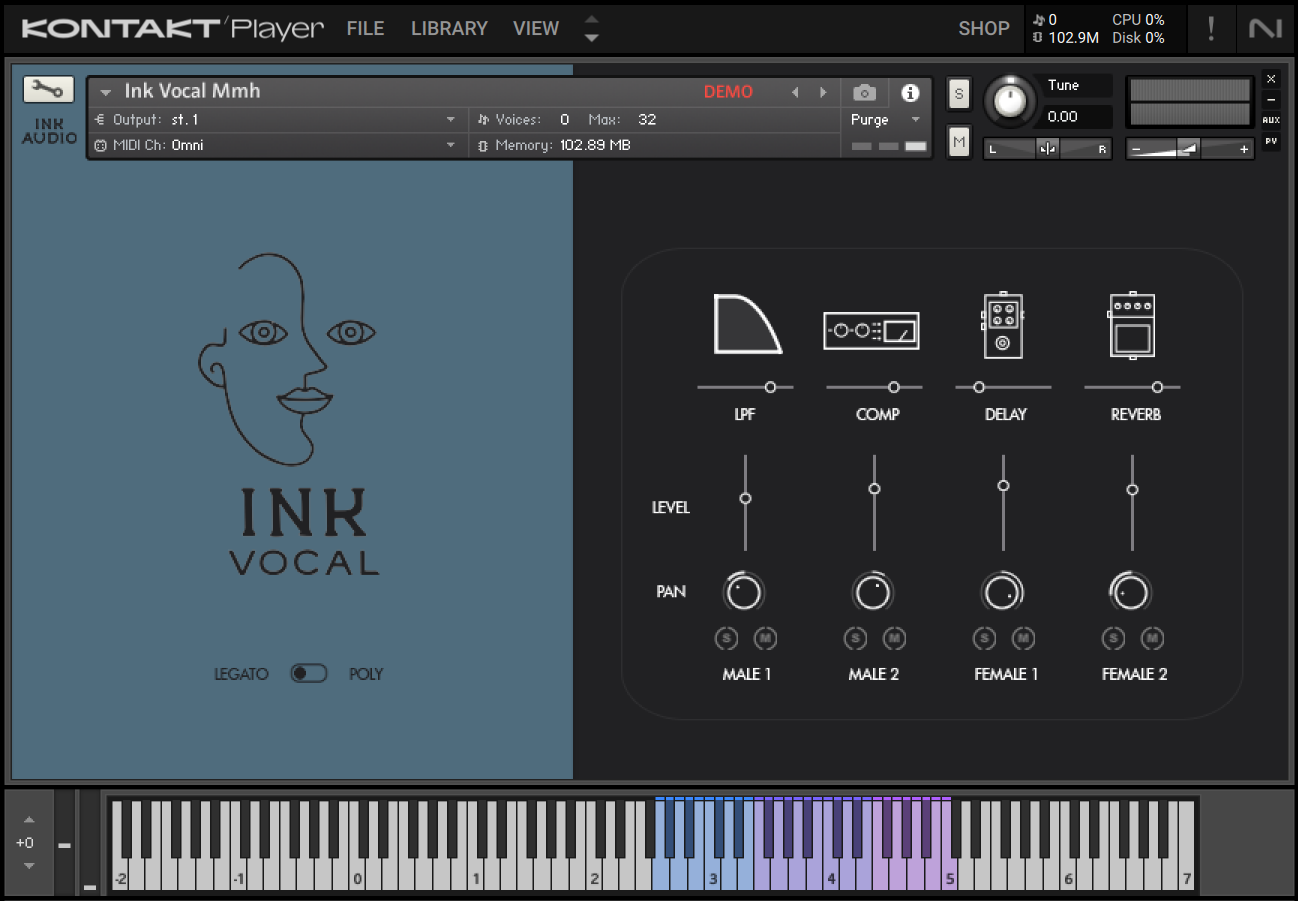Click the PV button in header

(1271, 141)
